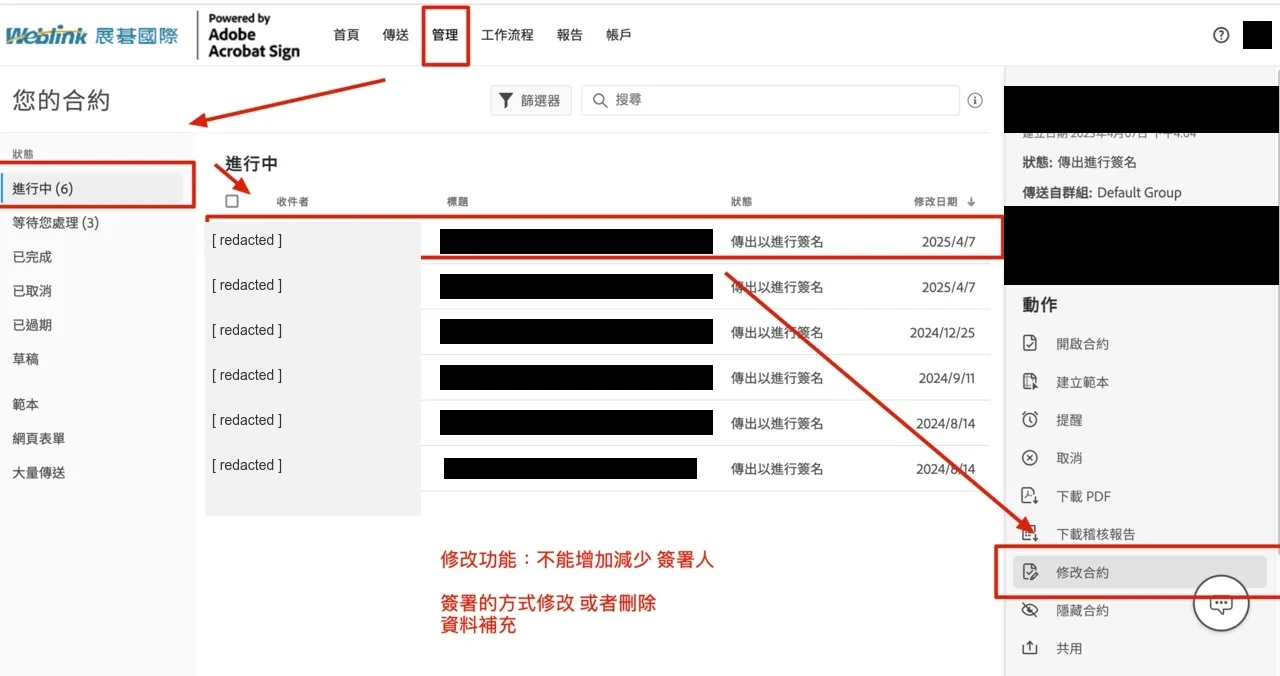Toggle Hide Agreement (隱藏合約) eye icon
The image size is (1280, 676).
tap(1030, 610)
